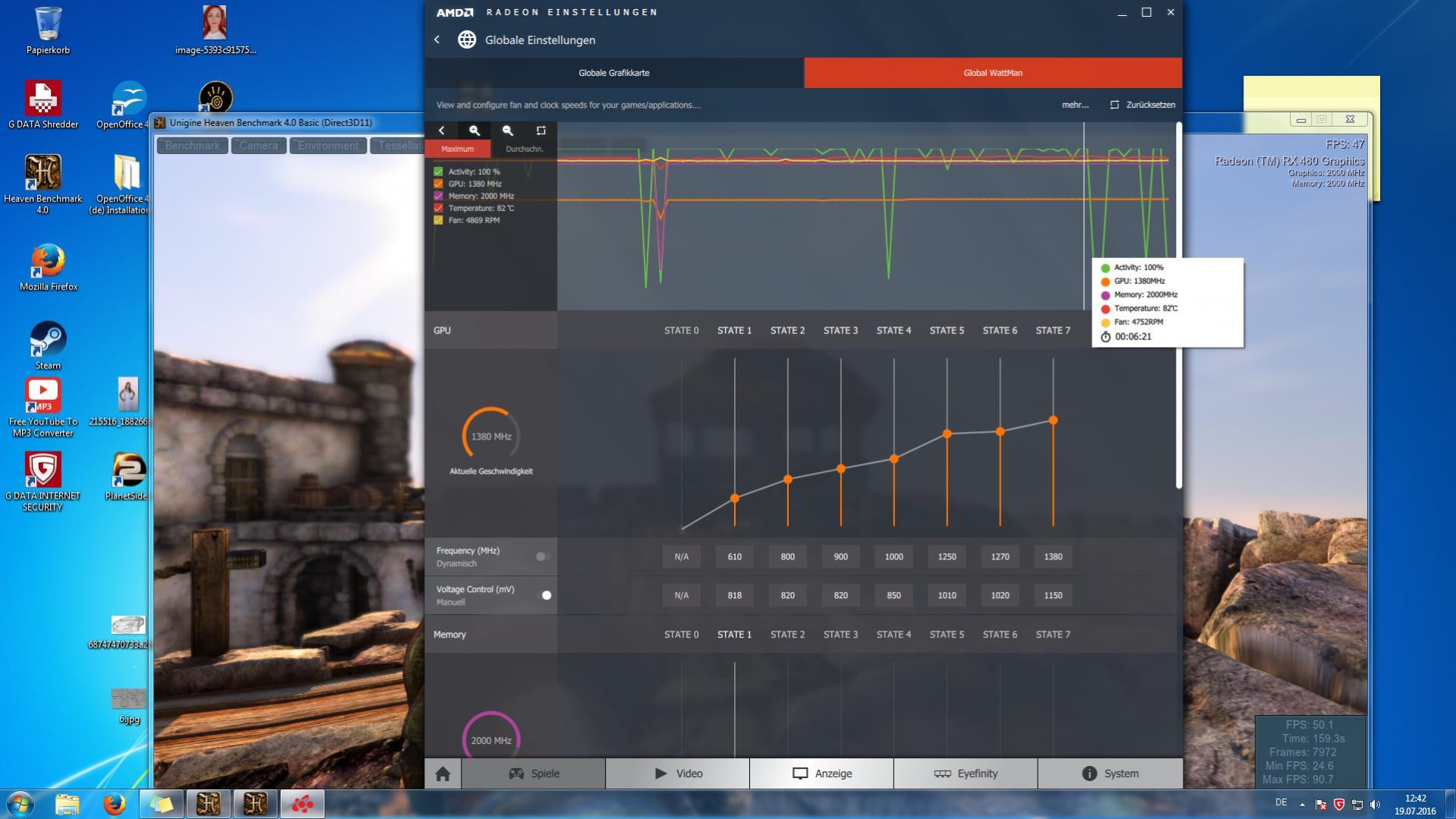Click the 818 voltage field

click(x=735, y=595)
